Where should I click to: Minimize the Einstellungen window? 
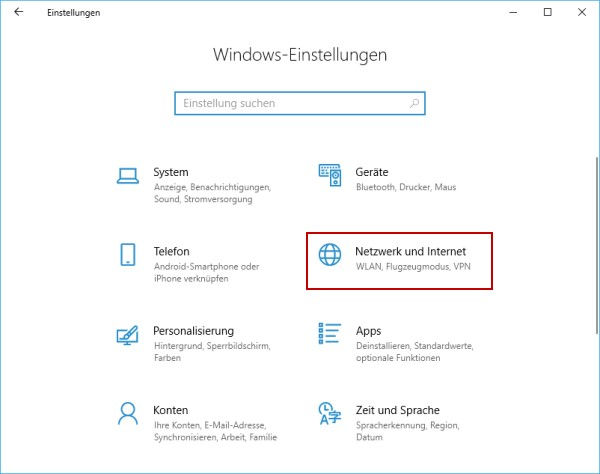[513, 12]
